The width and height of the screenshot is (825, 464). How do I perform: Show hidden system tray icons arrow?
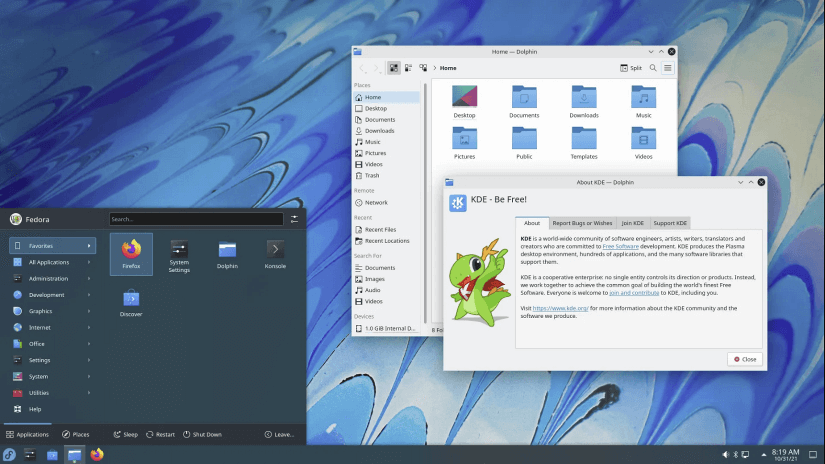pyautogui.click(x=763, y=455)
